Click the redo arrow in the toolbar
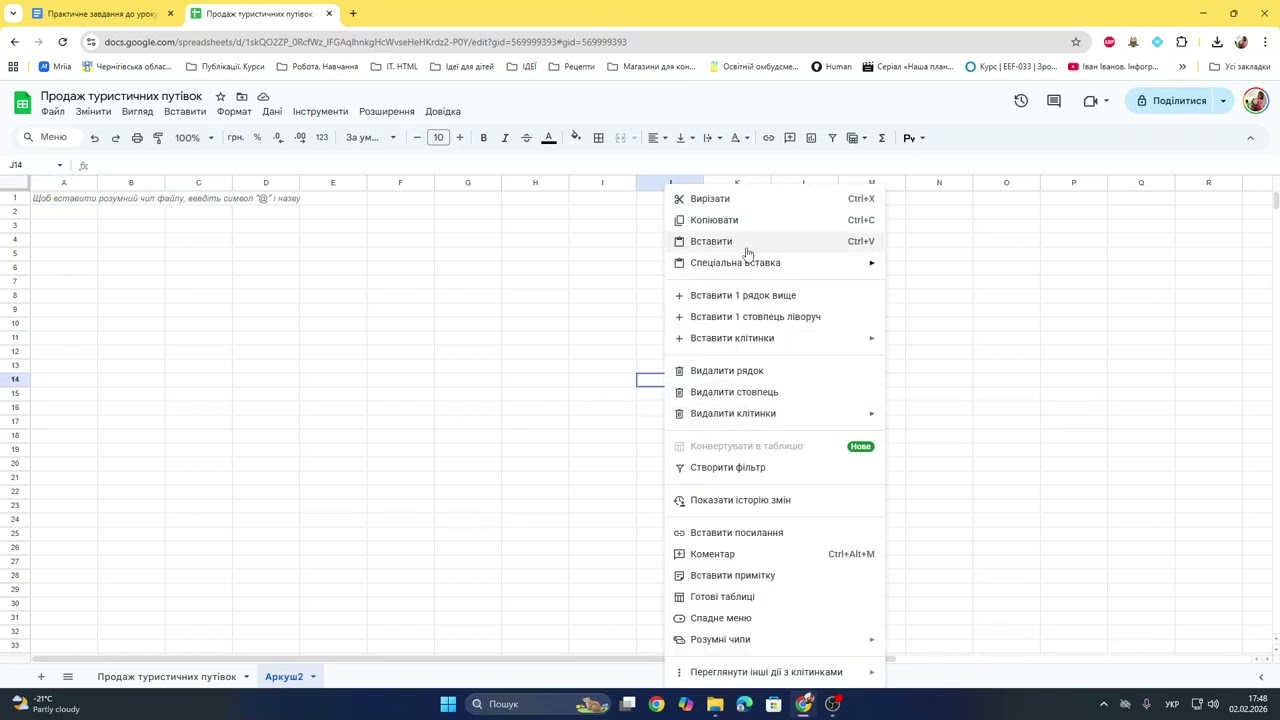This screenshot has height=720, width=1280. point(116,138)
